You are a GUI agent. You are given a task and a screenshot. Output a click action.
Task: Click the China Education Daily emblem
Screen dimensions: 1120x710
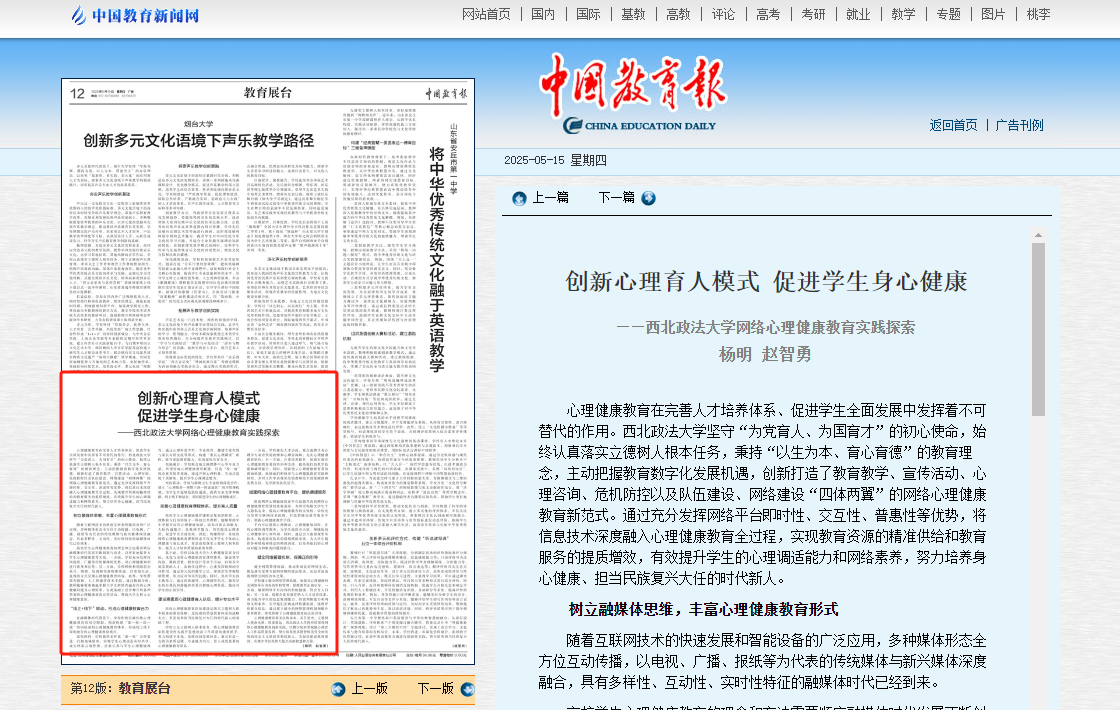(574, 126)
